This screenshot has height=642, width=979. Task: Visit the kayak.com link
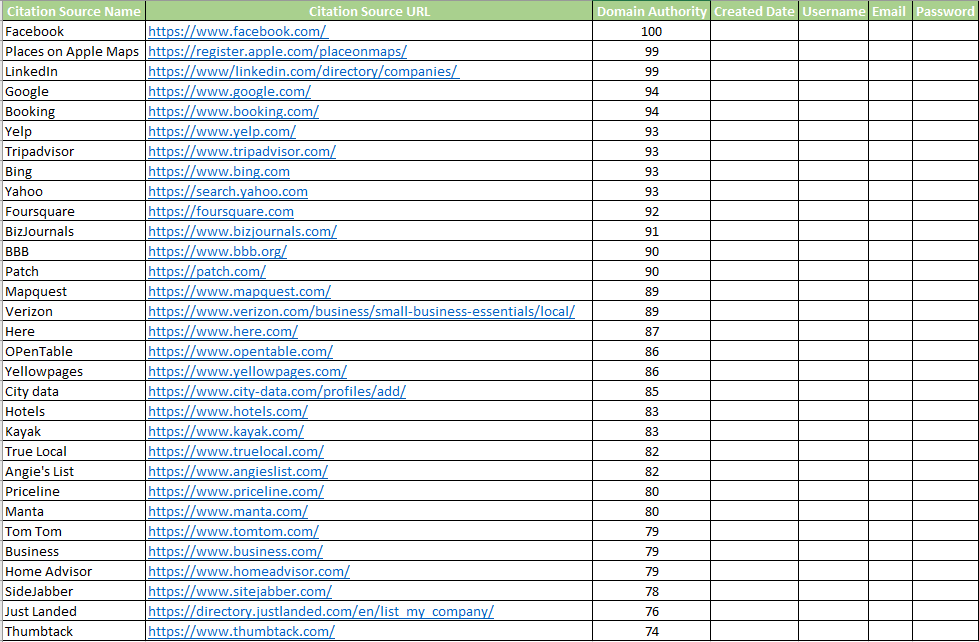[x=226, y=431]
